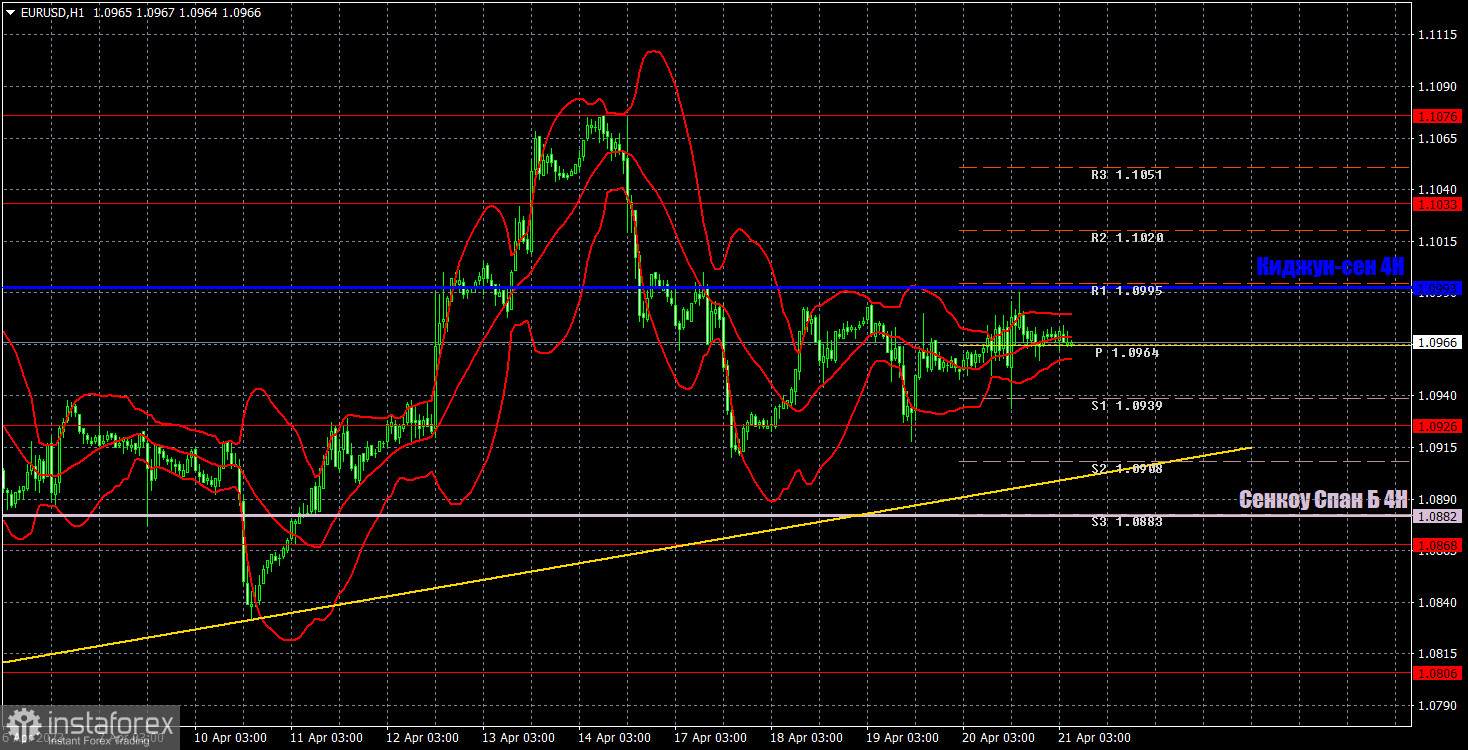The width and height of the screenshot is (1468, 750).
Task: Click the red 1.0865 price tag
Action: point(1438,545)
